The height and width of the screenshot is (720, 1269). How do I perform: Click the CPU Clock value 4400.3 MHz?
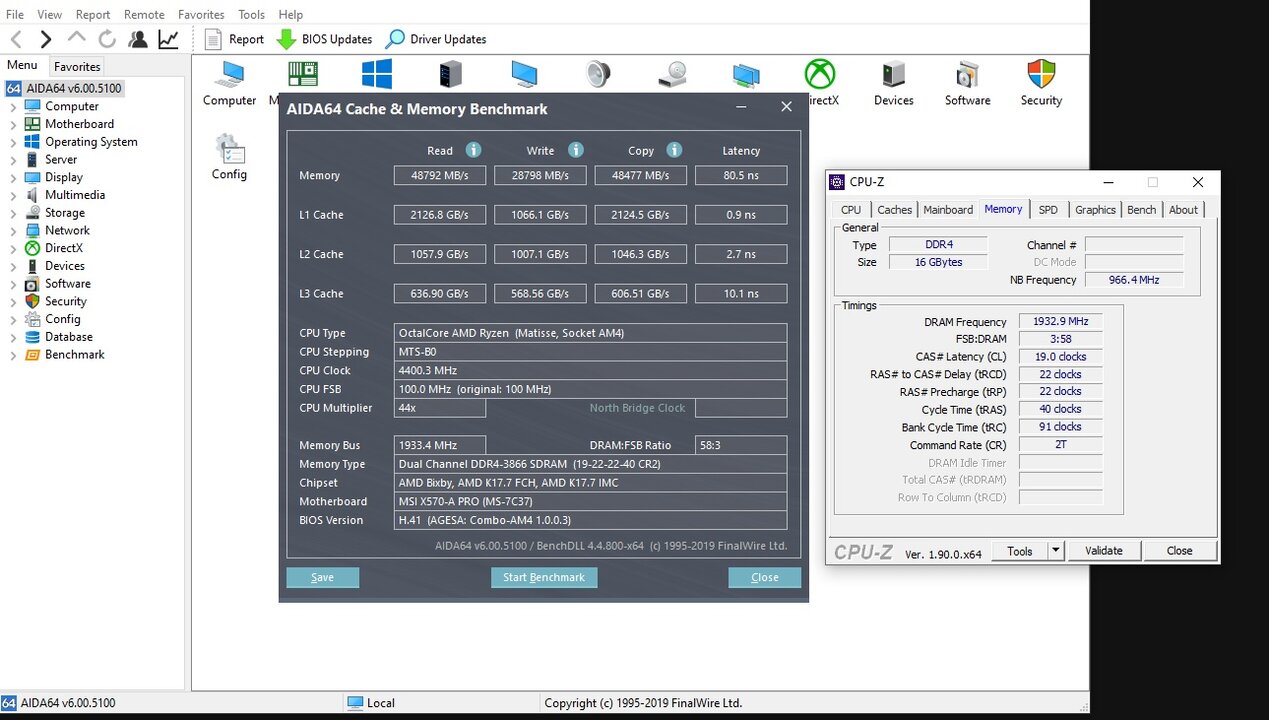[591, 371]
